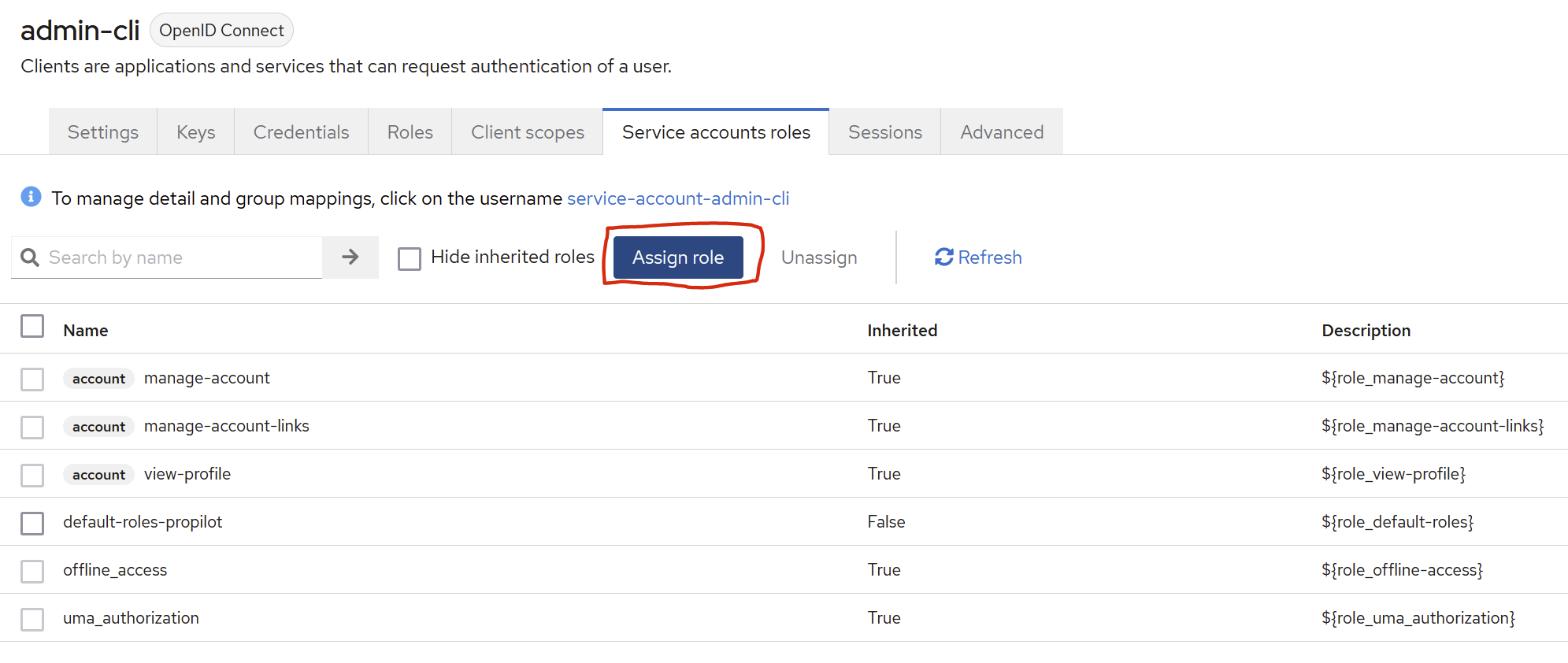Image resolution: width=1568 pixels, height=663 pixels.
Task: Switch to the Credentials tab
Action: [301, 132]
